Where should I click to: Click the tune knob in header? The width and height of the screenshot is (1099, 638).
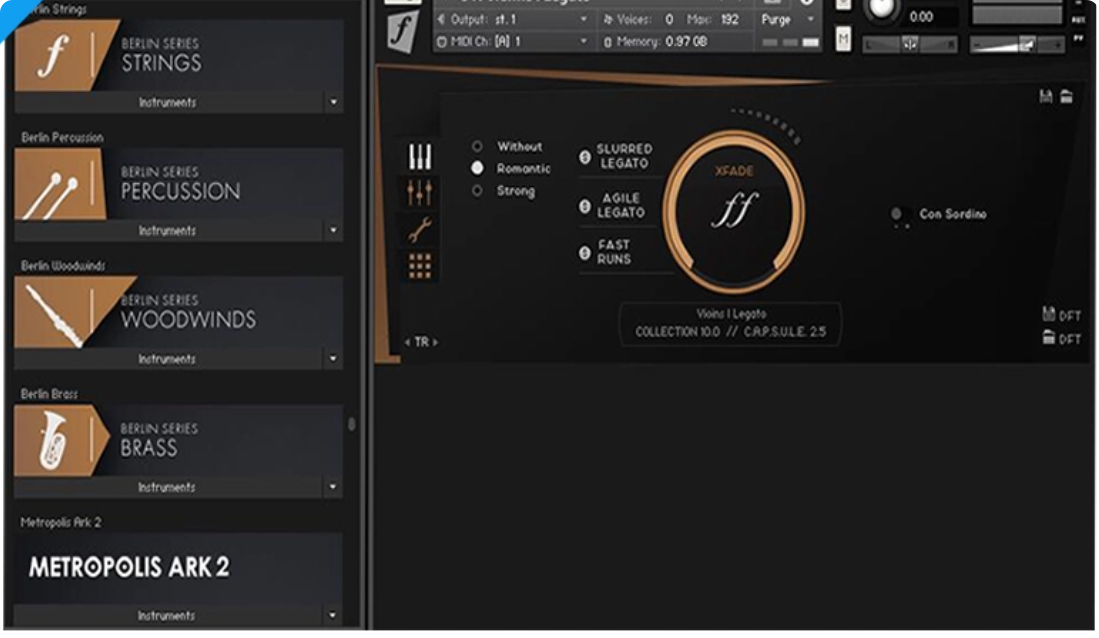(882, 8)
